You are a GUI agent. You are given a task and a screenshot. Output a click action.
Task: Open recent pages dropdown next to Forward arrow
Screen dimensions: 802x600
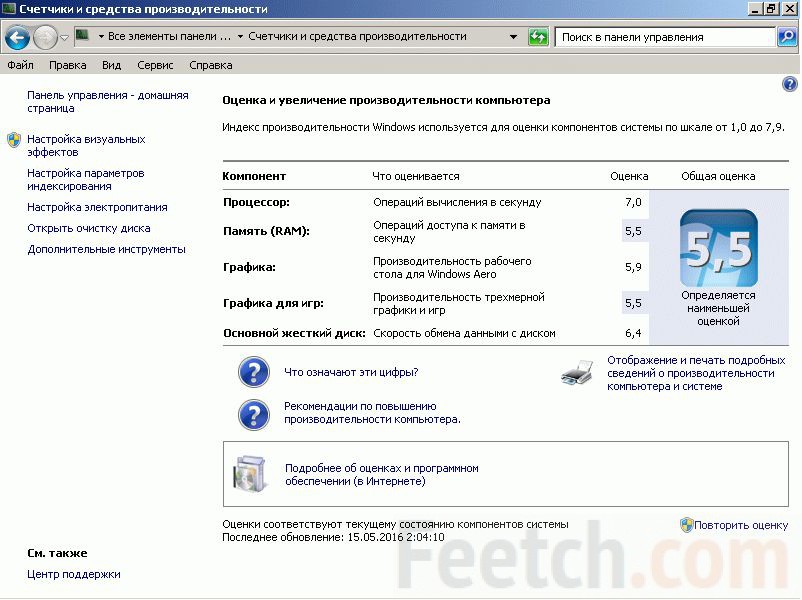(x=64, y=37)
